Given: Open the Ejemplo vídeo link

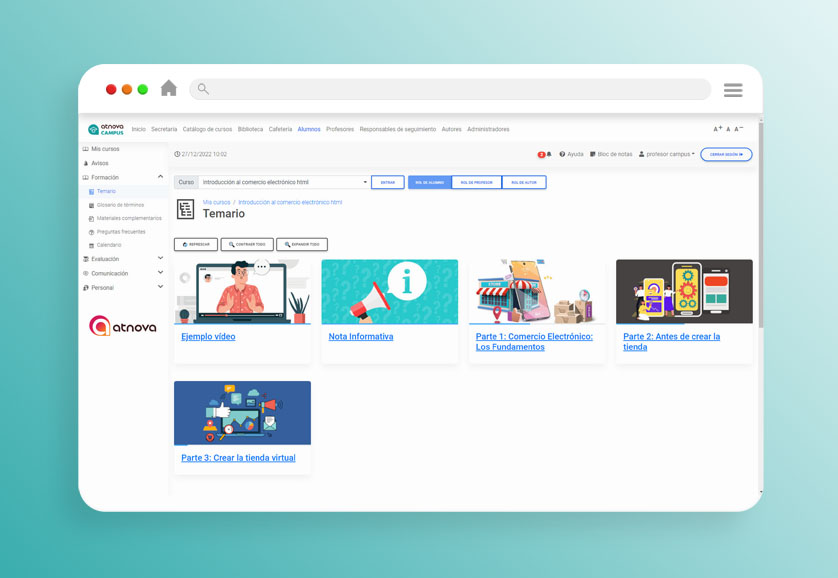Looking at the screenshot, I should click(208, 337).
